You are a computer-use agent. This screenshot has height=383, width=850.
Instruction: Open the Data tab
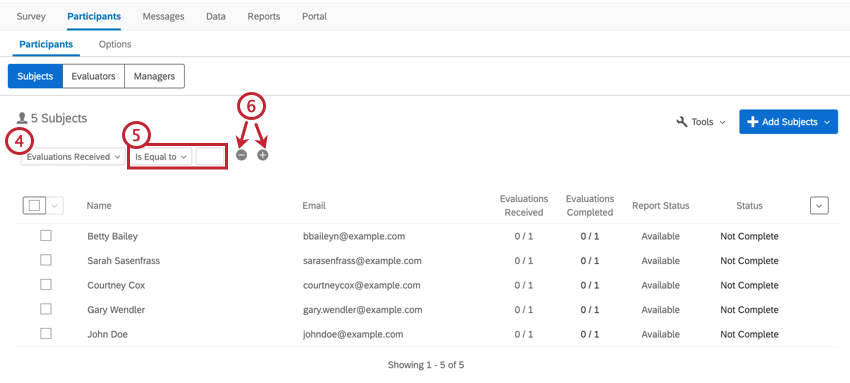216,16
